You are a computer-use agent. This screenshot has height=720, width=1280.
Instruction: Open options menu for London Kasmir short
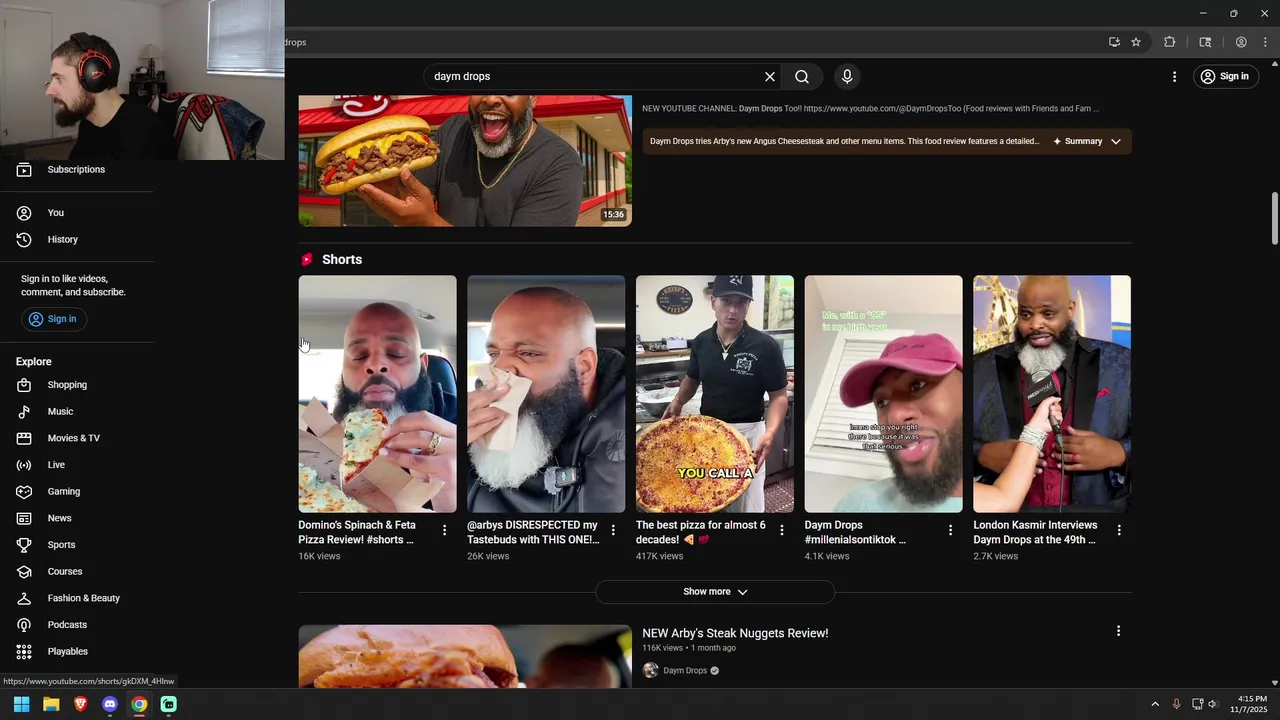[x=1119, y=530]
